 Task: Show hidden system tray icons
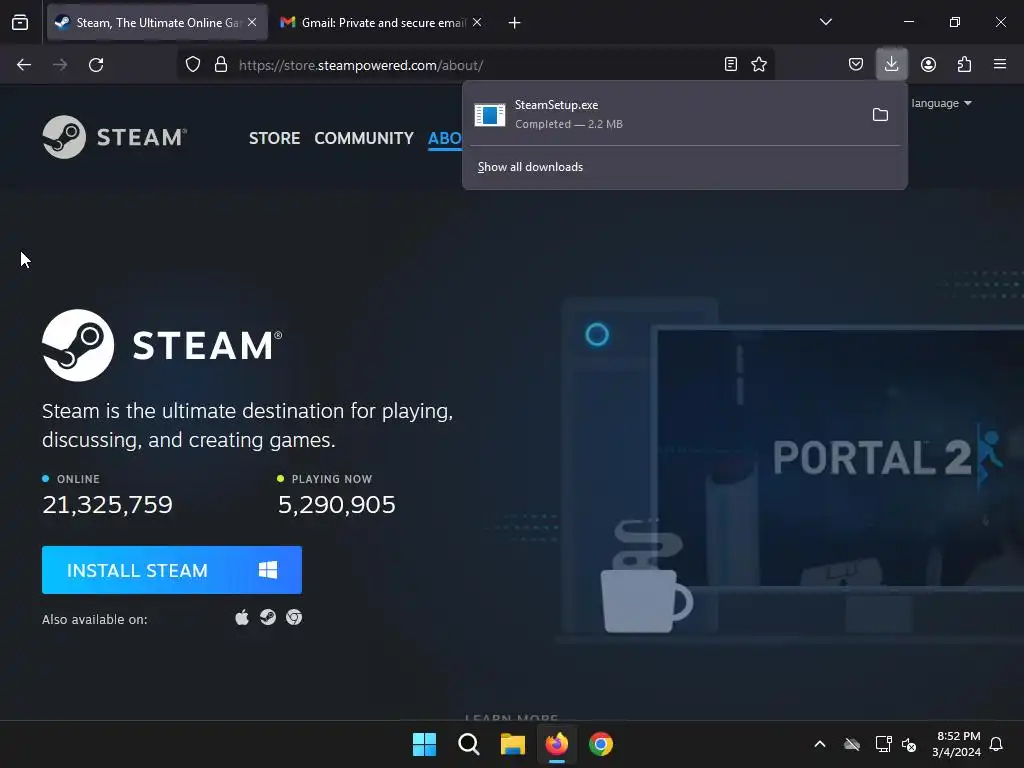pyautogui.click(x=820, y=744)
